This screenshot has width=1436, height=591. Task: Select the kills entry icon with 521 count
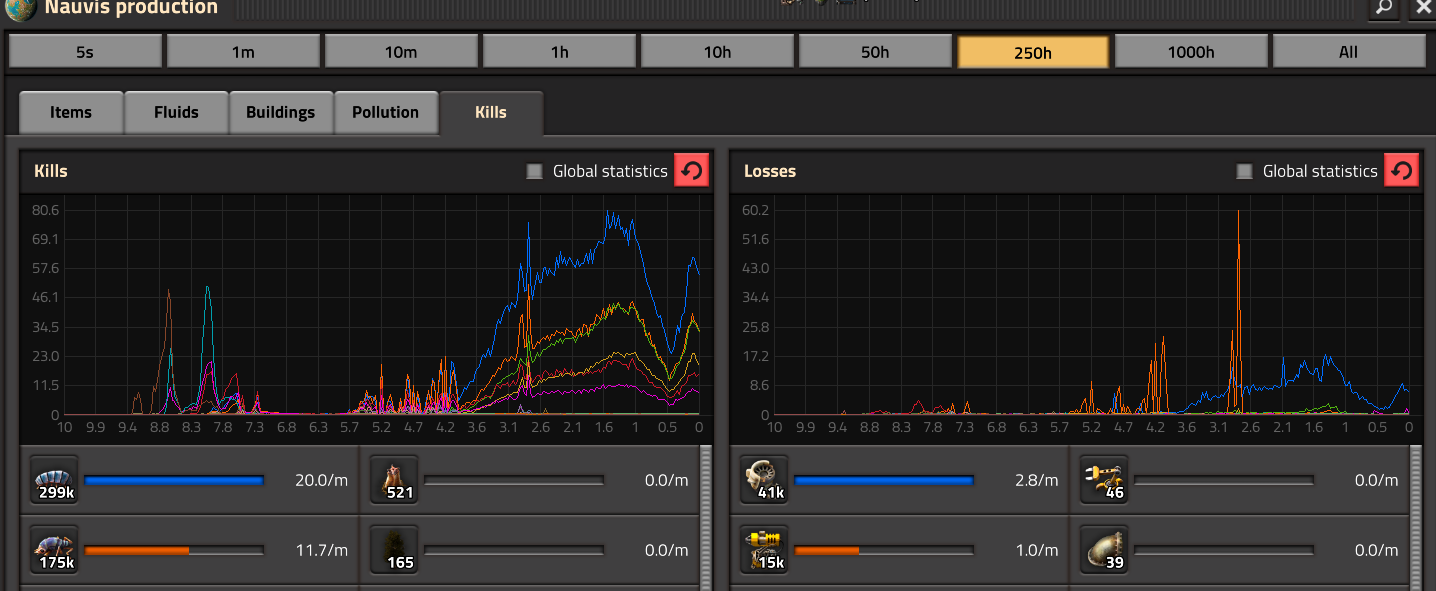[395, 481]
